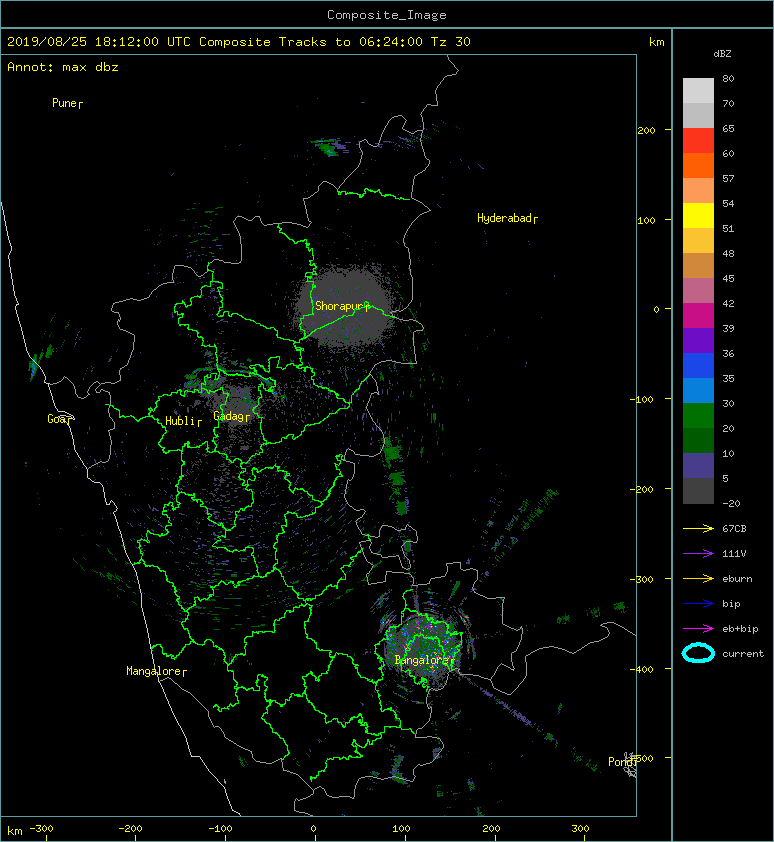Click the 0 horizontal axis tick label

(313, 829)
